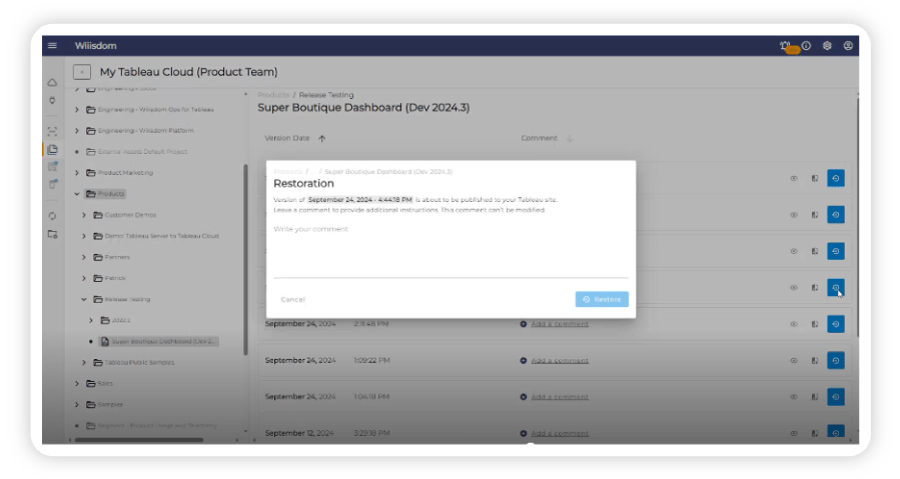Expand the Customer Demos folder
Screen dimensions: 900x479
coord(84,215)
